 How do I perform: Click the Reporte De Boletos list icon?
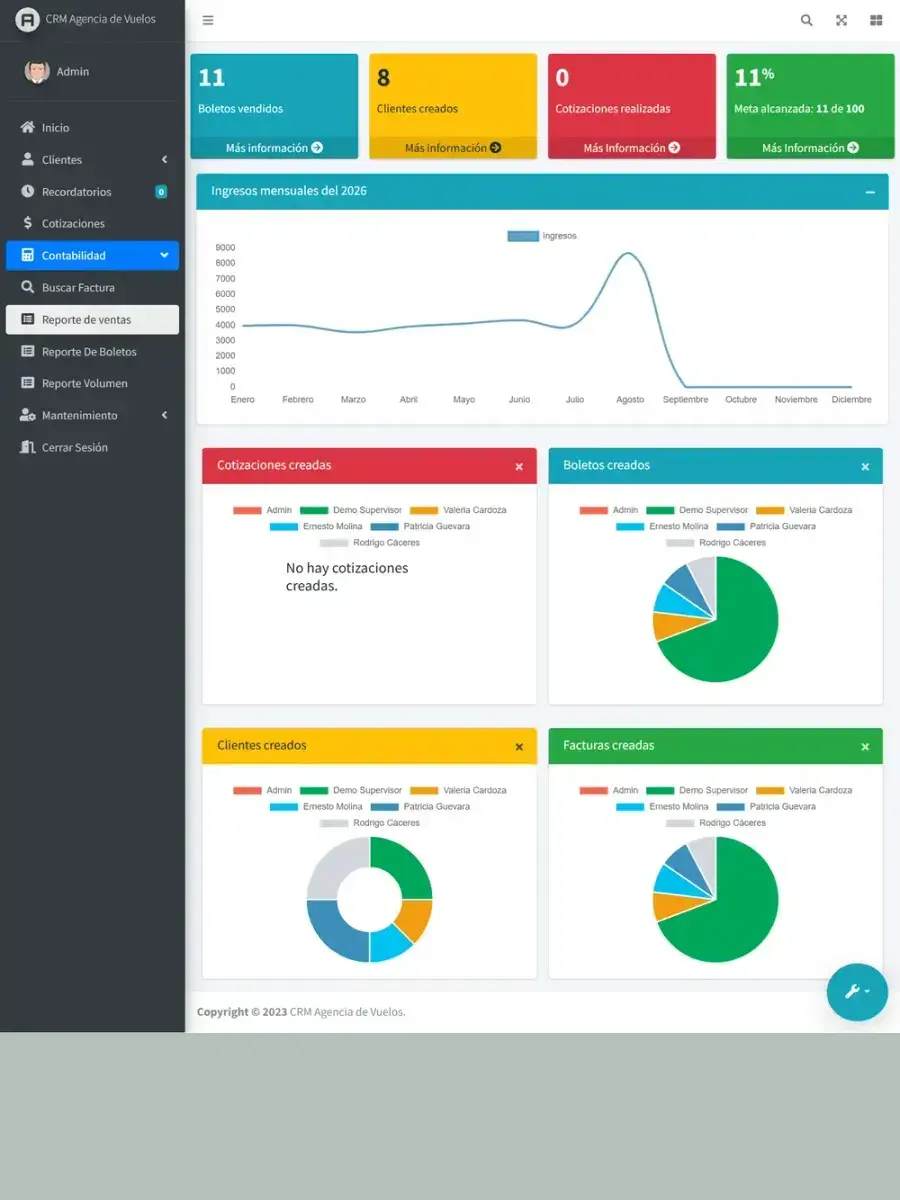[x=28, y=351]
